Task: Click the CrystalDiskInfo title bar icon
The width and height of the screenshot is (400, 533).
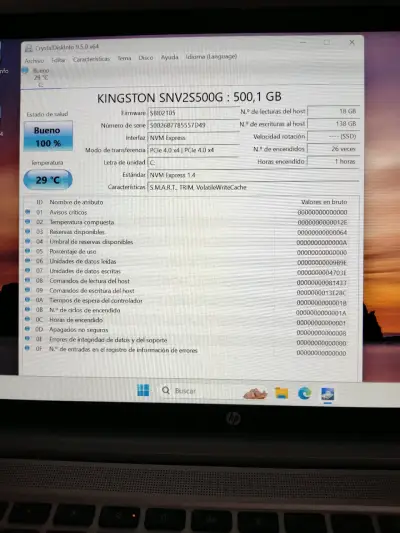Action: pyautogui.click(x=29, y=48)
